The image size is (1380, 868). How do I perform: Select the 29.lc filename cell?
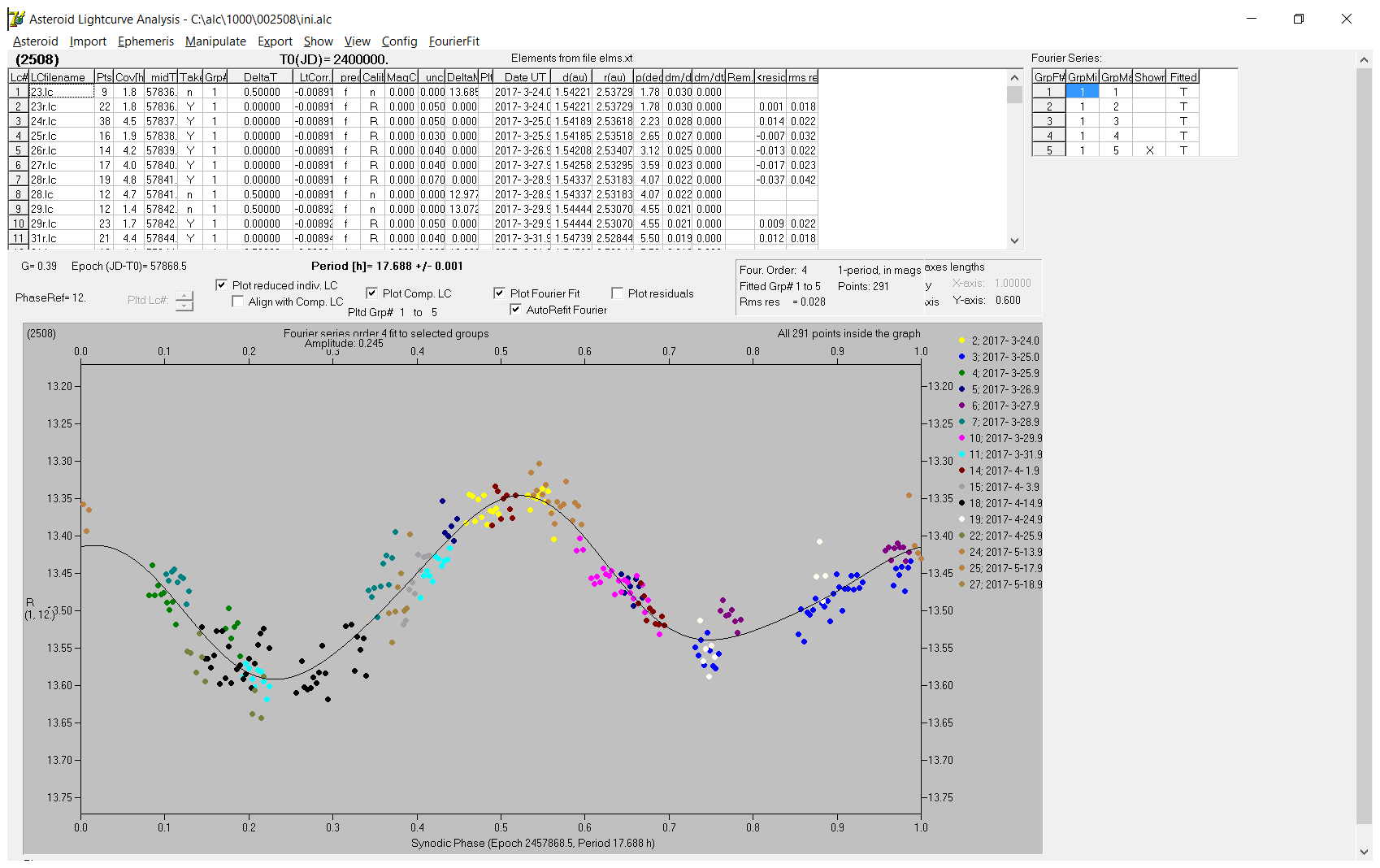pyautogui.click(x=62, y=209)
